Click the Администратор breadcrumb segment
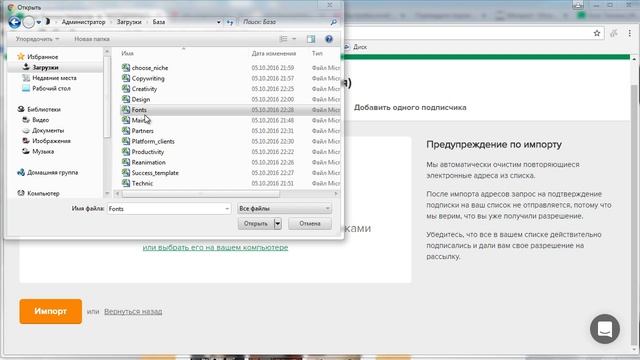The image size is (640, 360). click(x=83, y=22)
